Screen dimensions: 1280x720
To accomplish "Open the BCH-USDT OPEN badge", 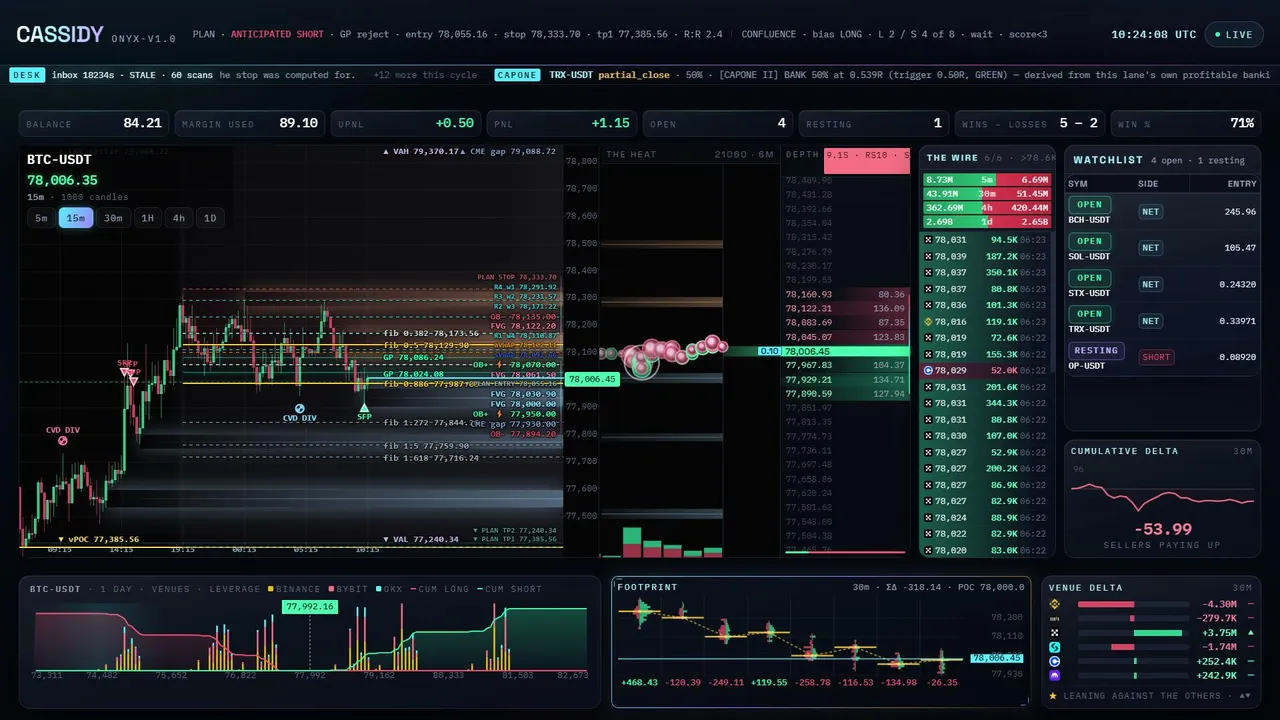I will (1089, 205).
